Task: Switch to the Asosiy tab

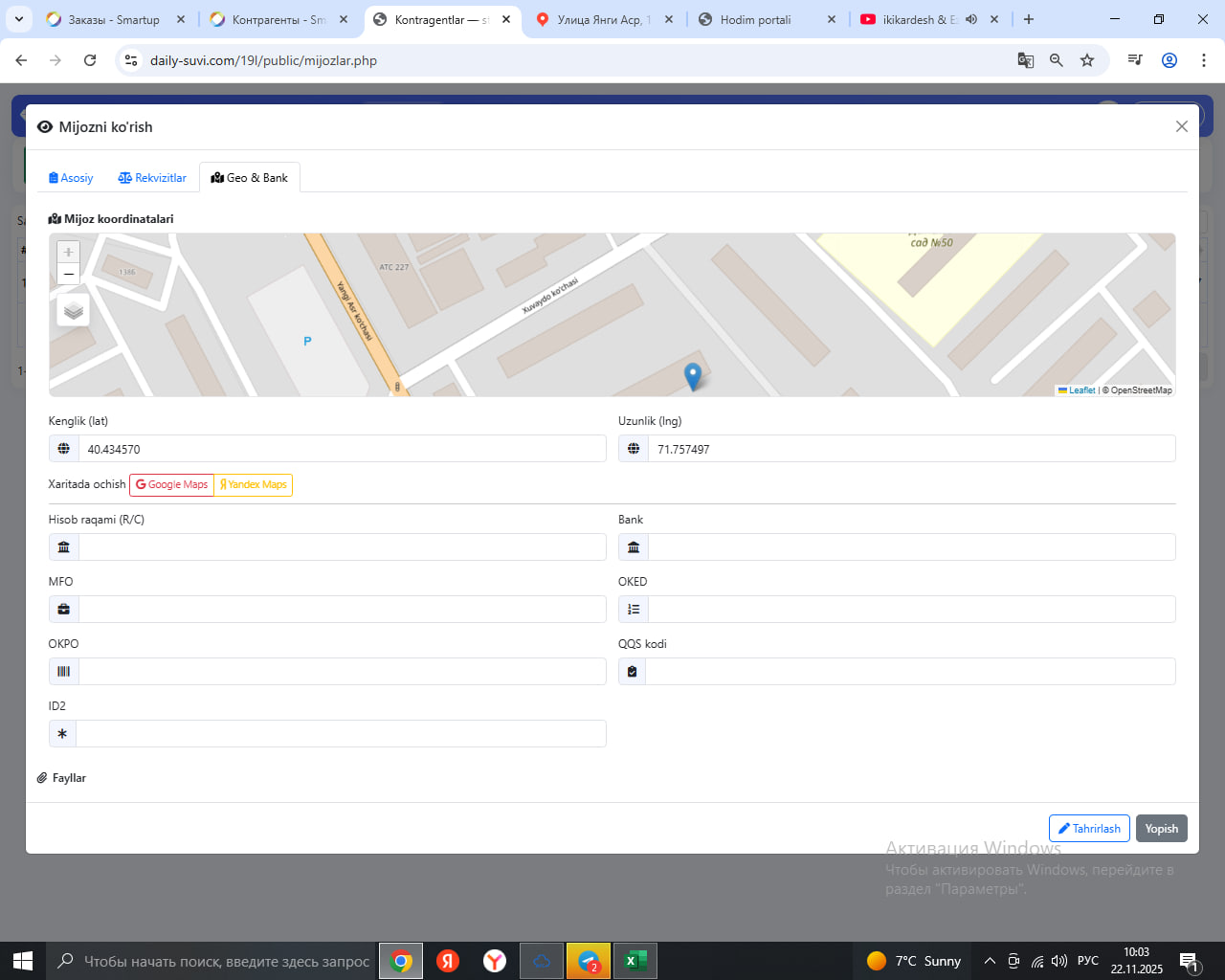Action: (x=71, y=178)
